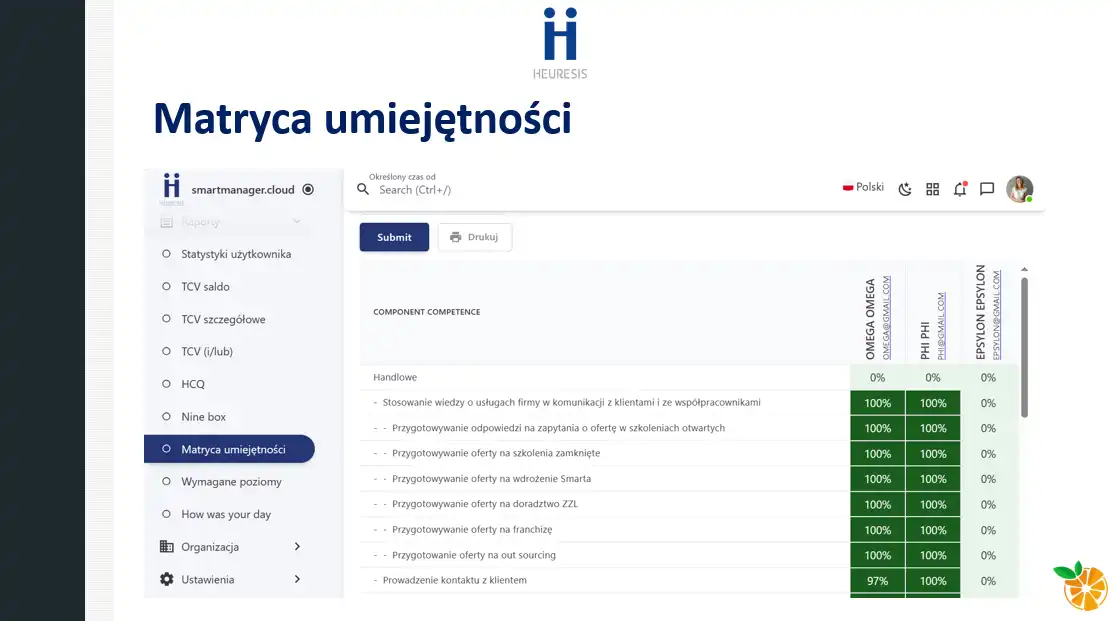Toggle the sidebar pin radio next to smartmanager.cloud
Viewport: 1113px width, 621px height.
308,189
